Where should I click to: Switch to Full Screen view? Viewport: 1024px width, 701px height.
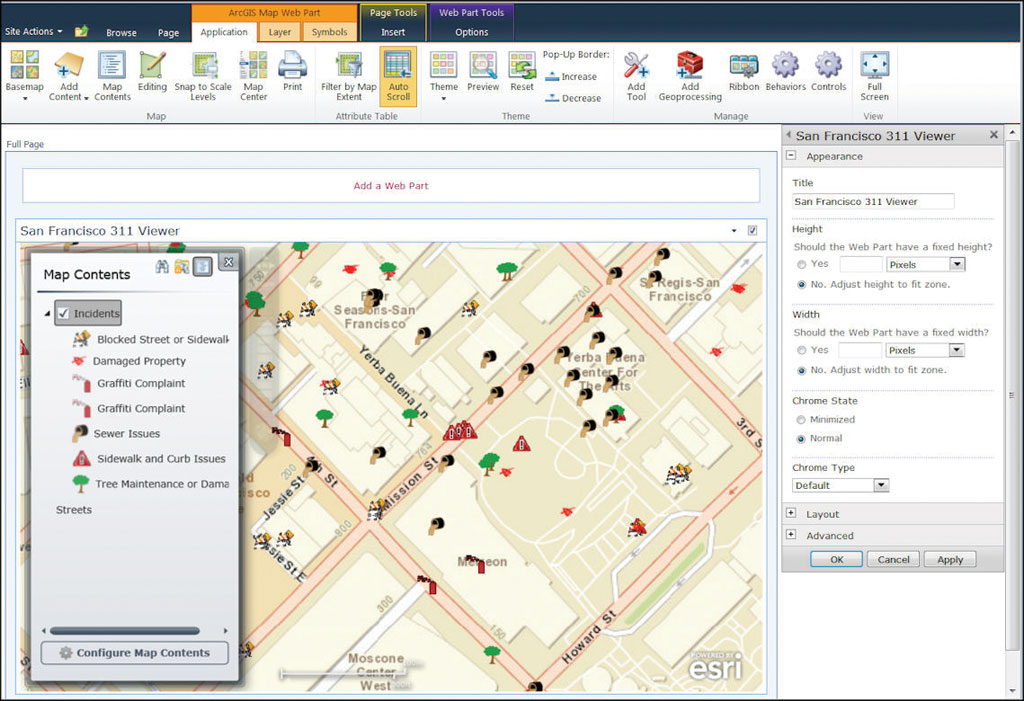tap(874, 74)
